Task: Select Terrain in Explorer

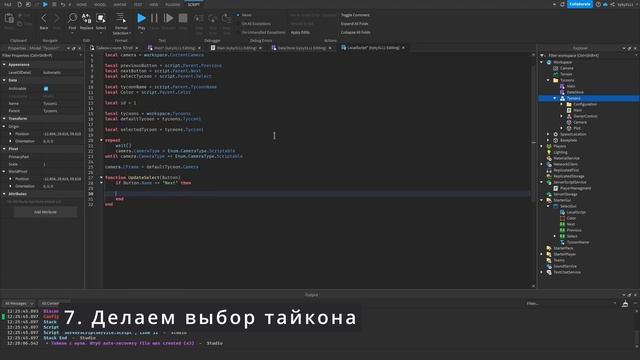Action: coord(566,74)
